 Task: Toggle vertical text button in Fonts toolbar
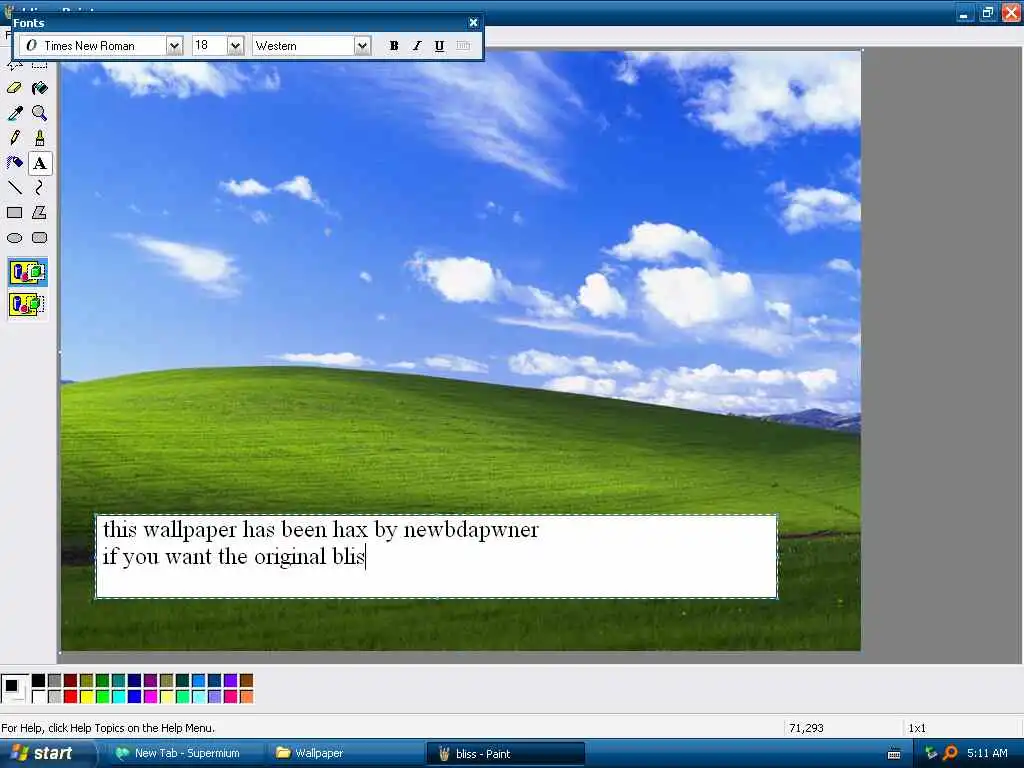pyautogui.click(x=463, y=46)
